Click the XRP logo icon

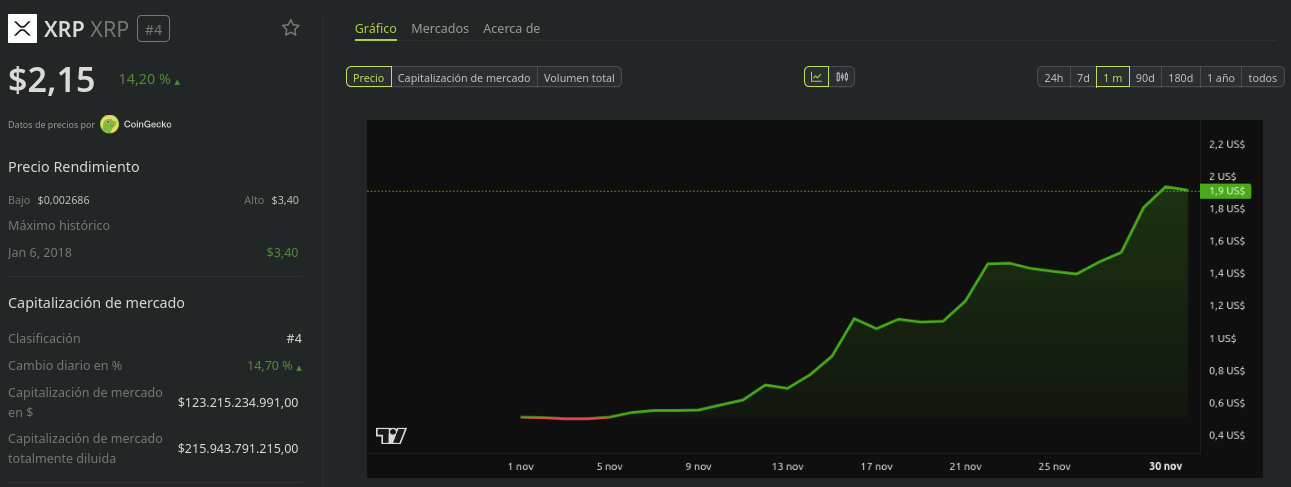point(22,29)
